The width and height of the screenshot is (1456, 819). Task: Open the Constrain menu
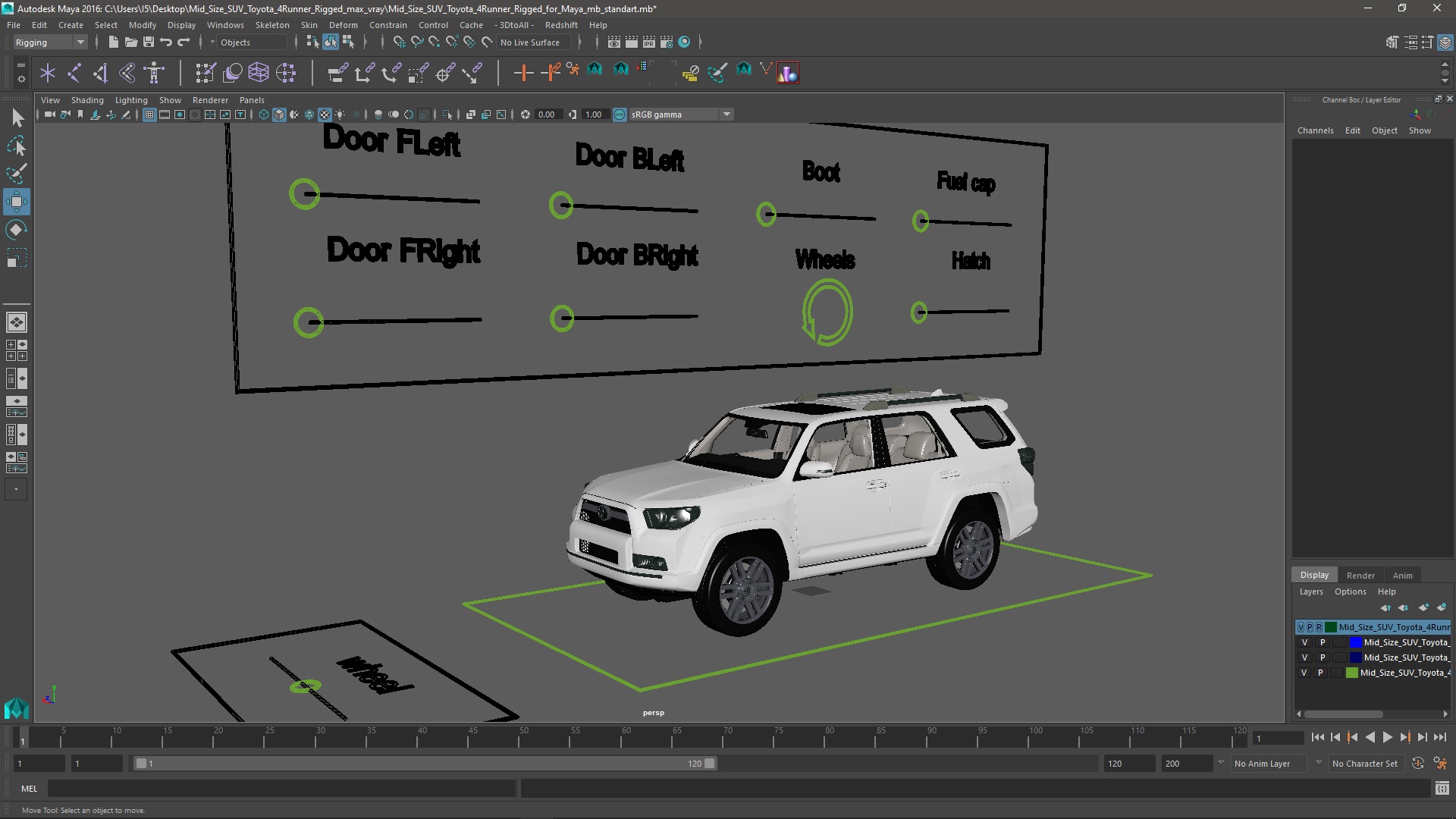click(x=388, y=25)
